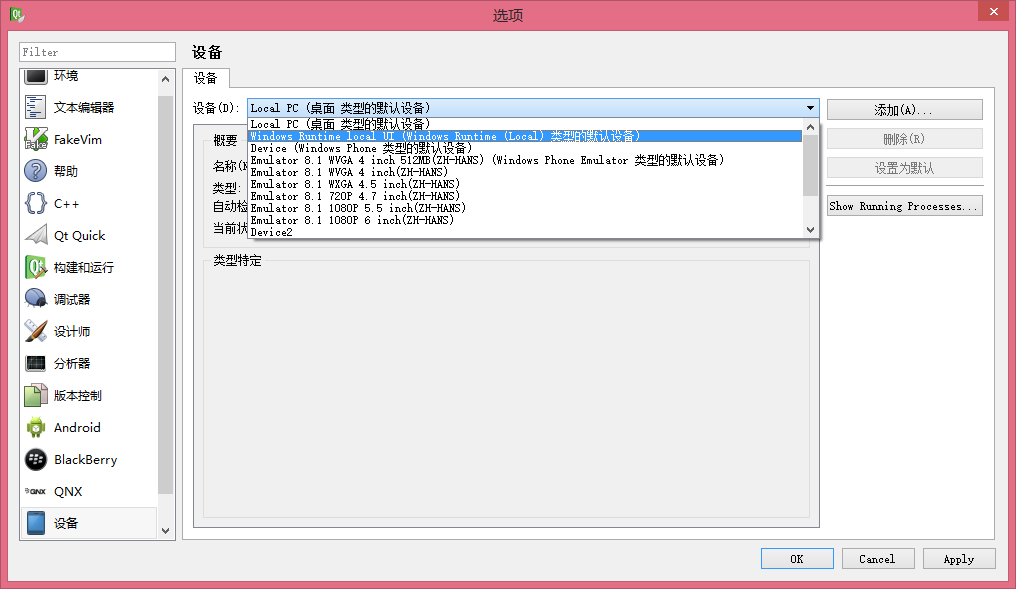The height and width of the screenshot is (589, 1016).
Task: Close the 选项 dialog window
Action: tap(993, 12)
